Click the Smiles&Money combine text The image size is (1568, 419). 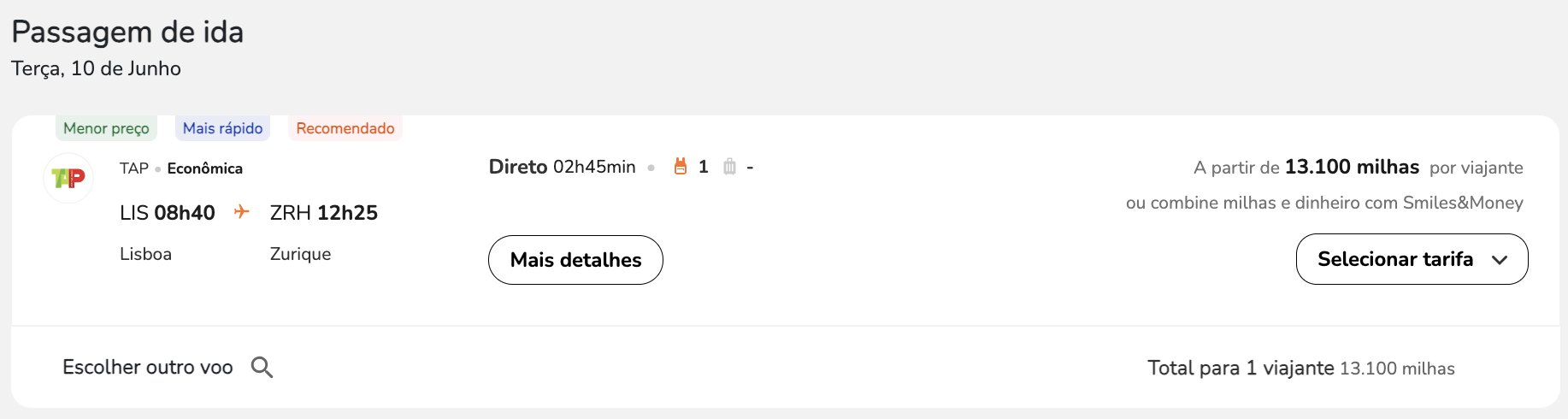(1324, 203)
